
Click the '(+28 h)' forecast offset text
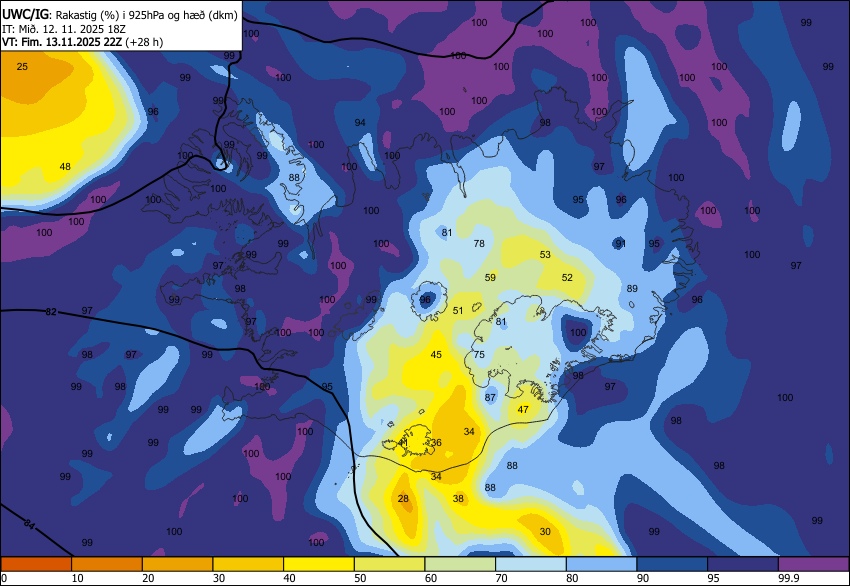tap(144, 42)
